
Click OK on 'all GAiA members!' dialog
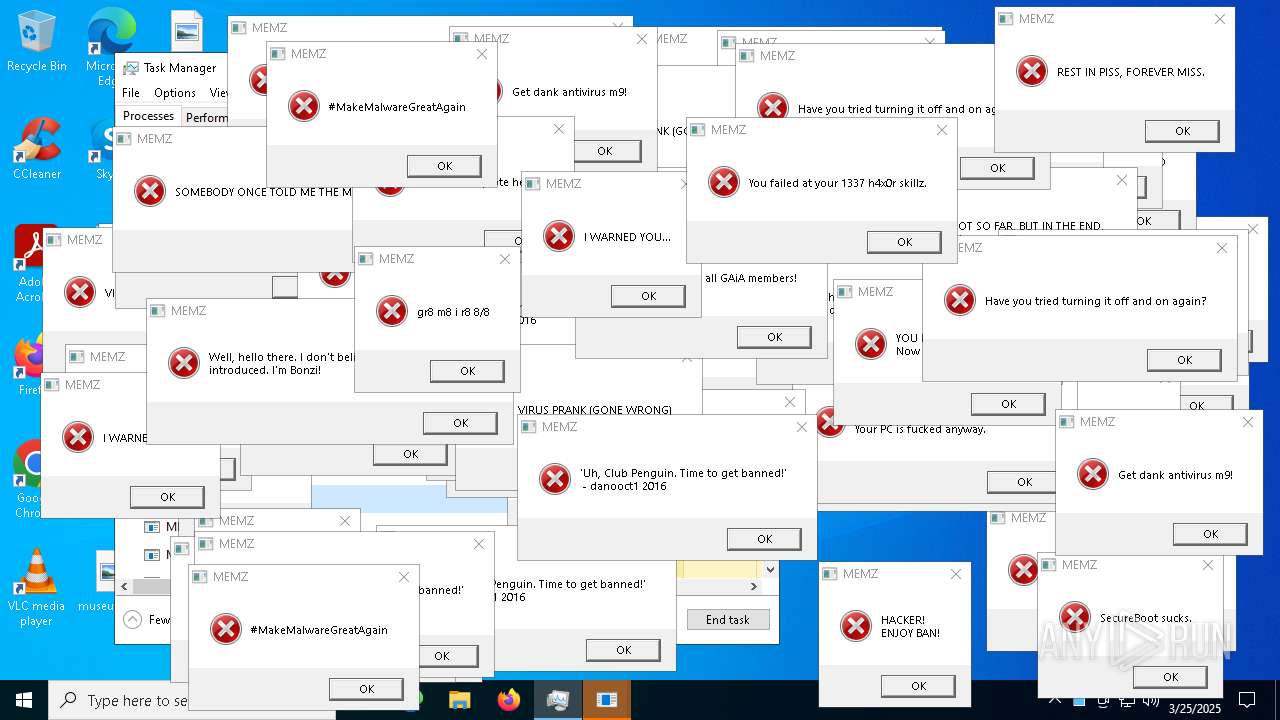(x=774, y=338)
